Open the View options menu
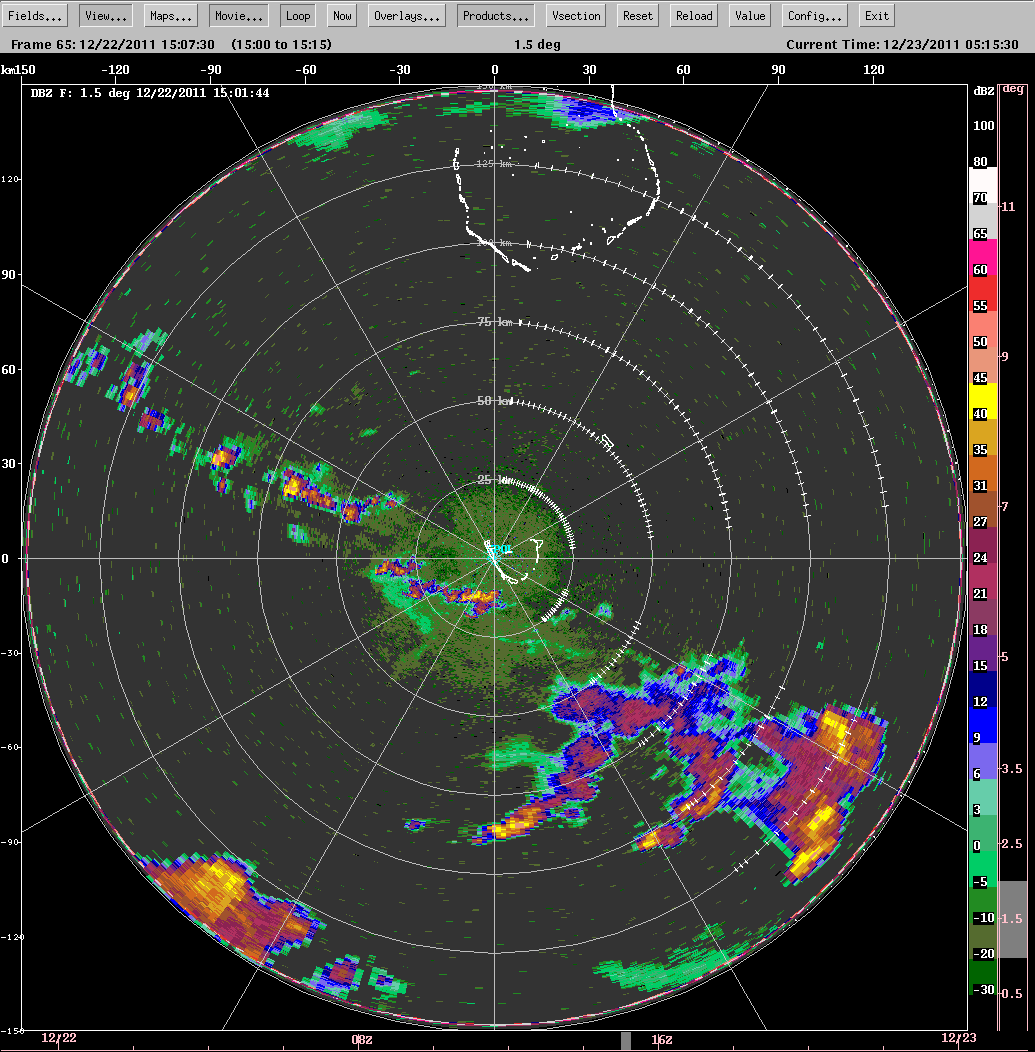1035x1052 pixels. (x=105, y=16)
